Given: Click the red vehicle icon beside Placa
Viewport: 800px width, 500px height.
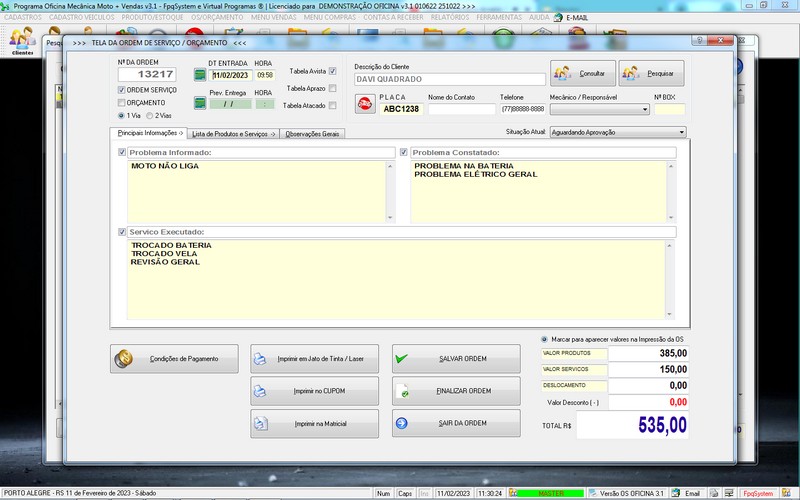Looking at the screenshot, I should click(365, 104).
